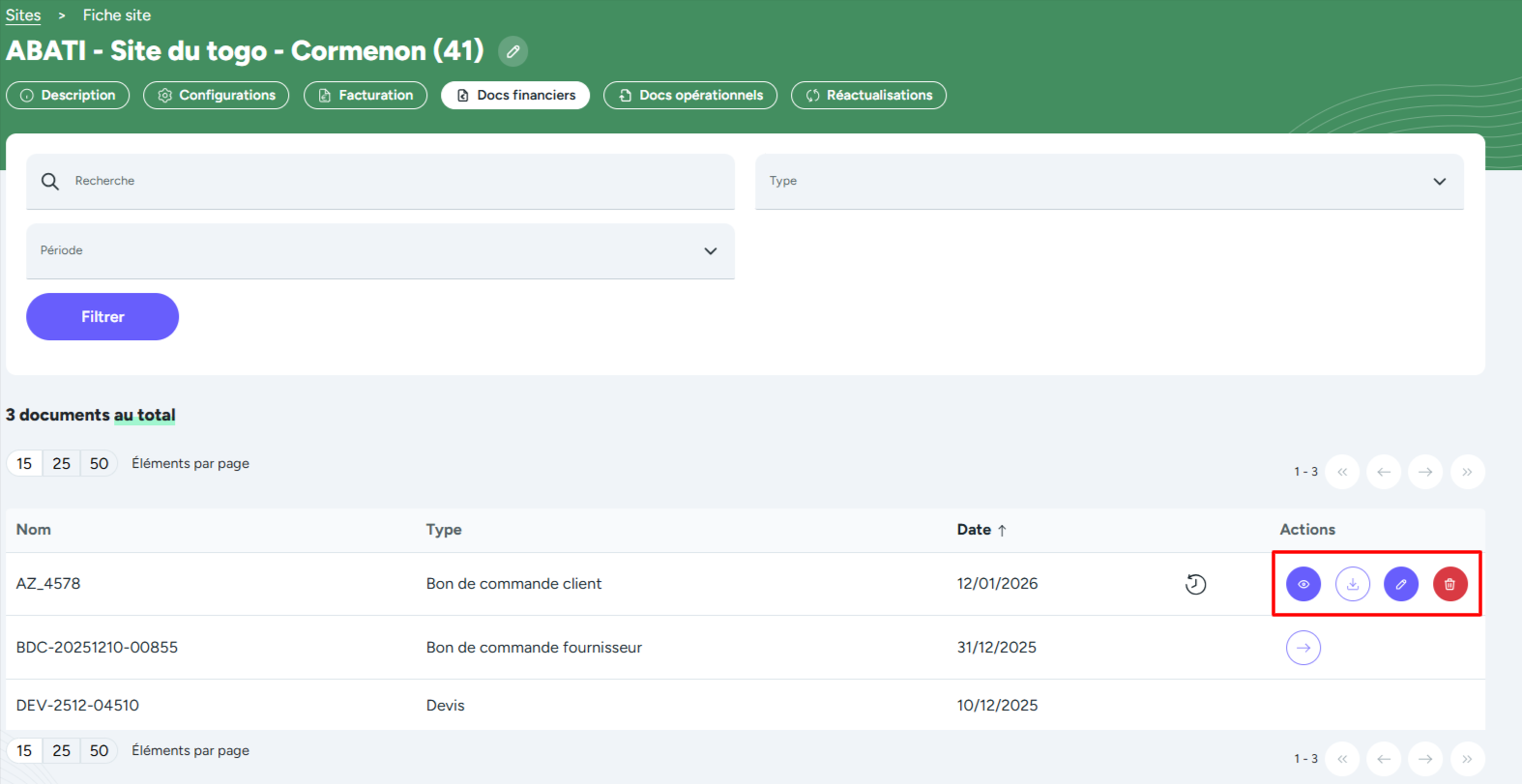
Task: Edit the AZ_4578 document row
Action: pyautogui.click(x=1400, y=584)
